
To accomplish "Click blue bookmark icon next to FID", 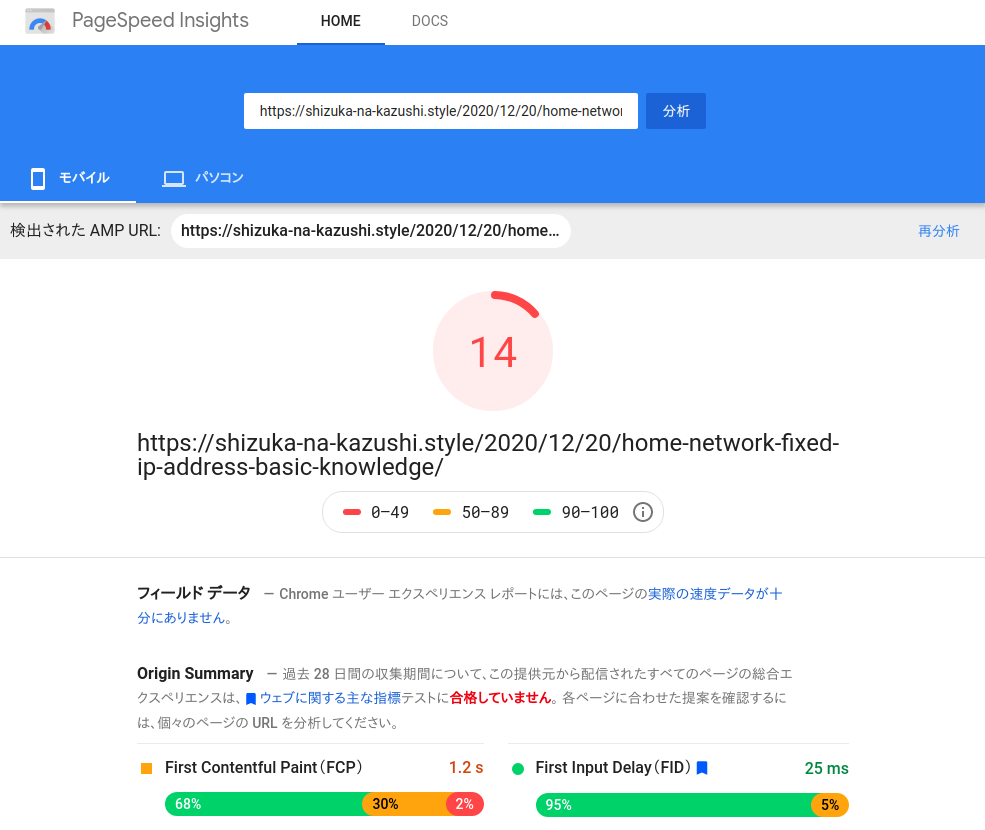I will (702, 768).
